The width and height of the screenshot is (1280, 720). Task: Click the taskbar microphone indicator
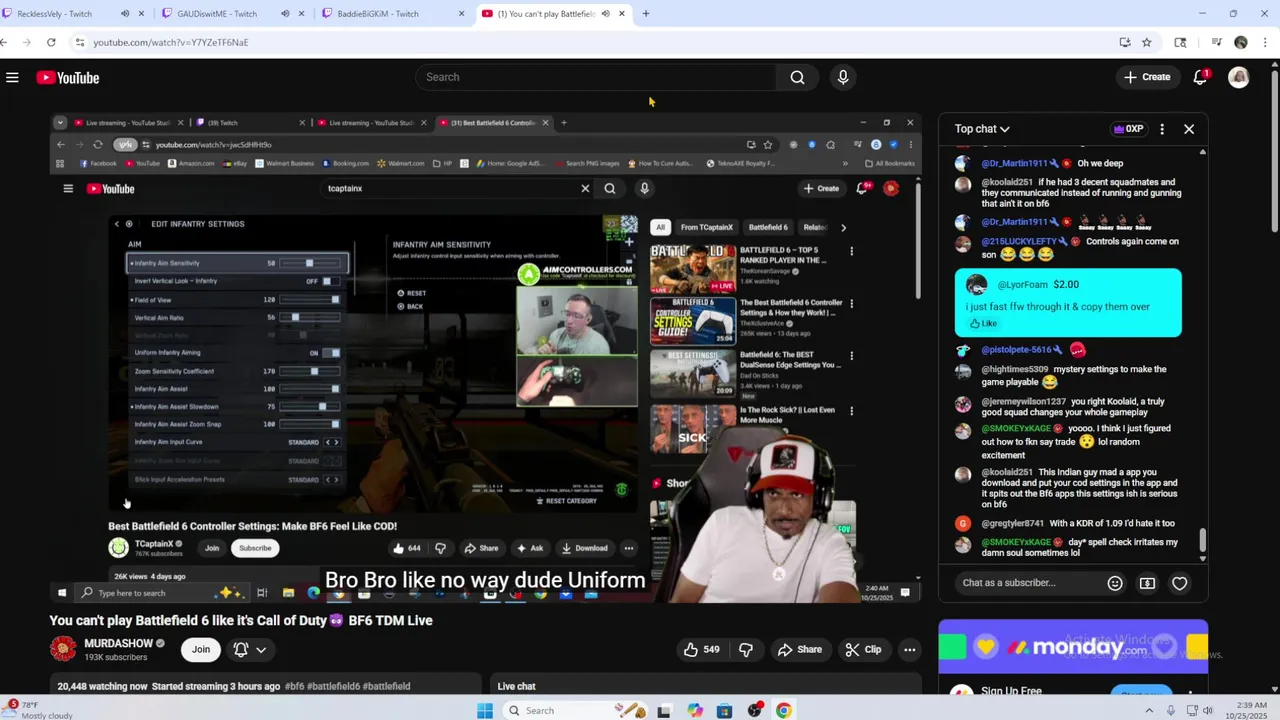tap(1171, 711)
